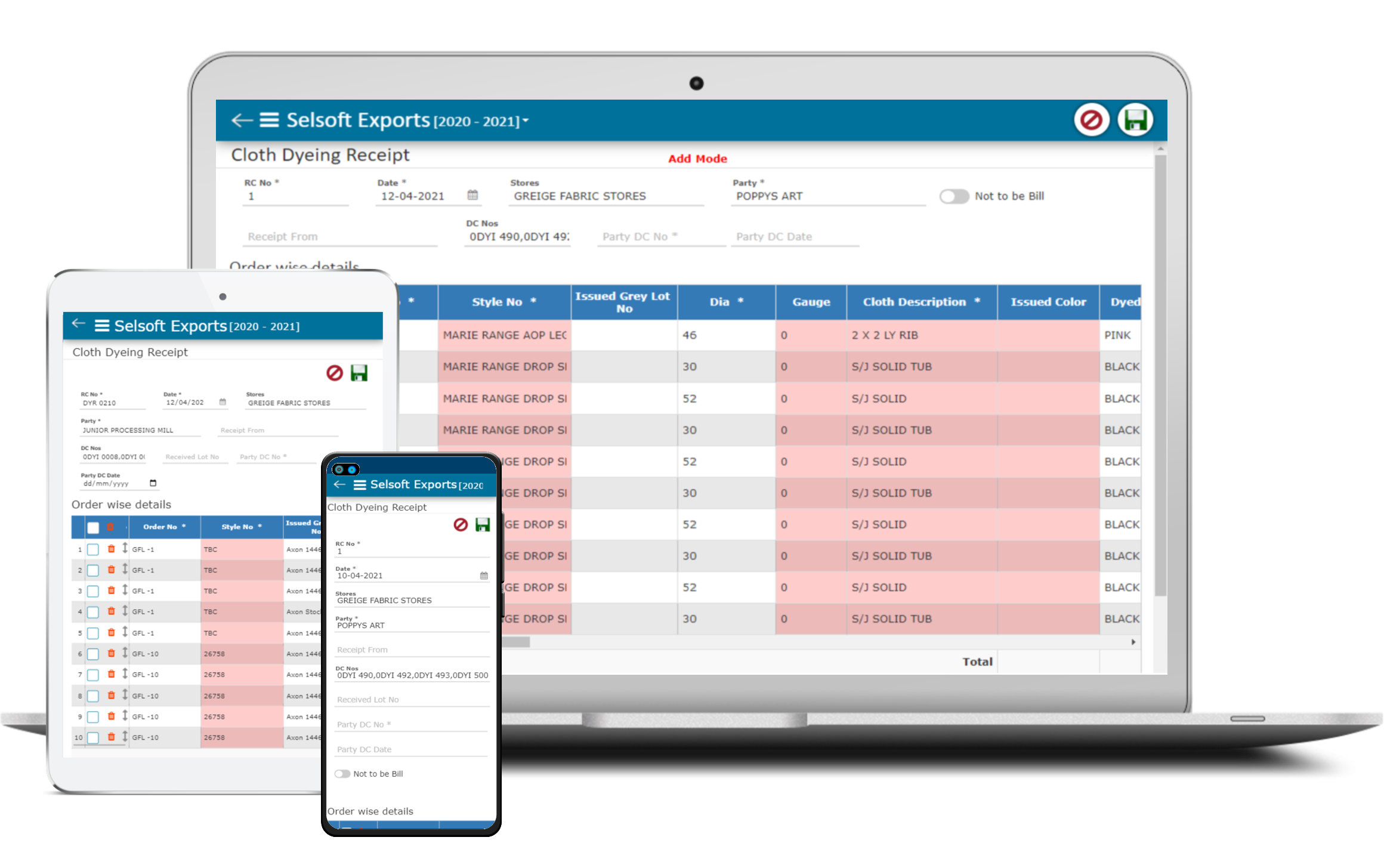
Task: Click the Gauge column header
Action: pos(811,302)
